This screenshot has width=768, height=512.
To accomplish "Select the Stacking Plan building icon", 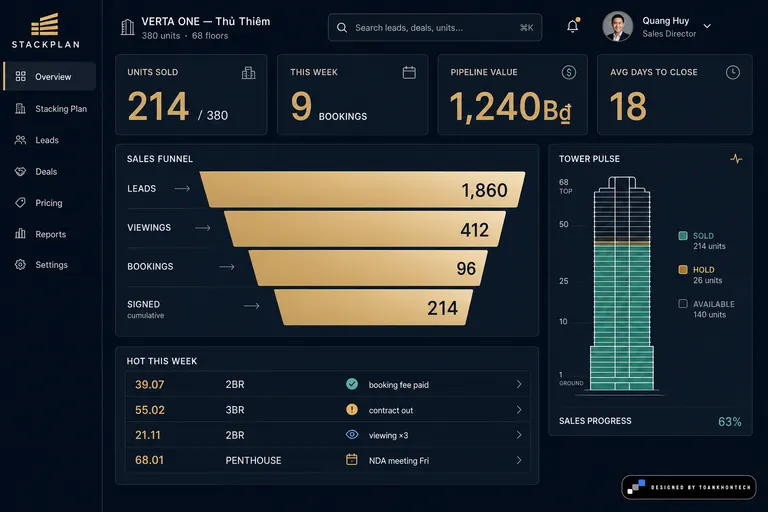I will (x=20, y=108).
